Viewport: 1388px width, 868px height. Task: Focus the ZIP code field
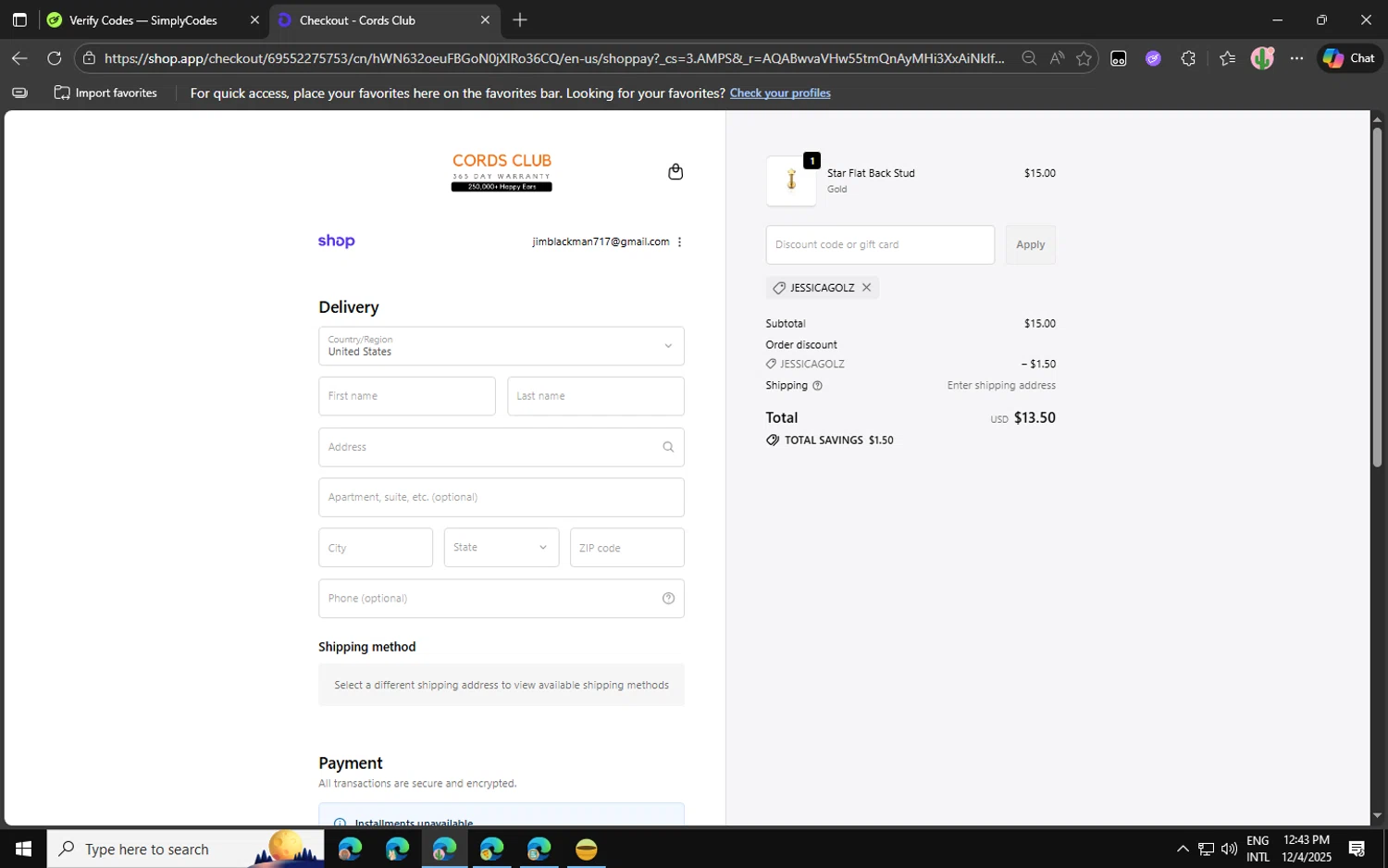627,548
